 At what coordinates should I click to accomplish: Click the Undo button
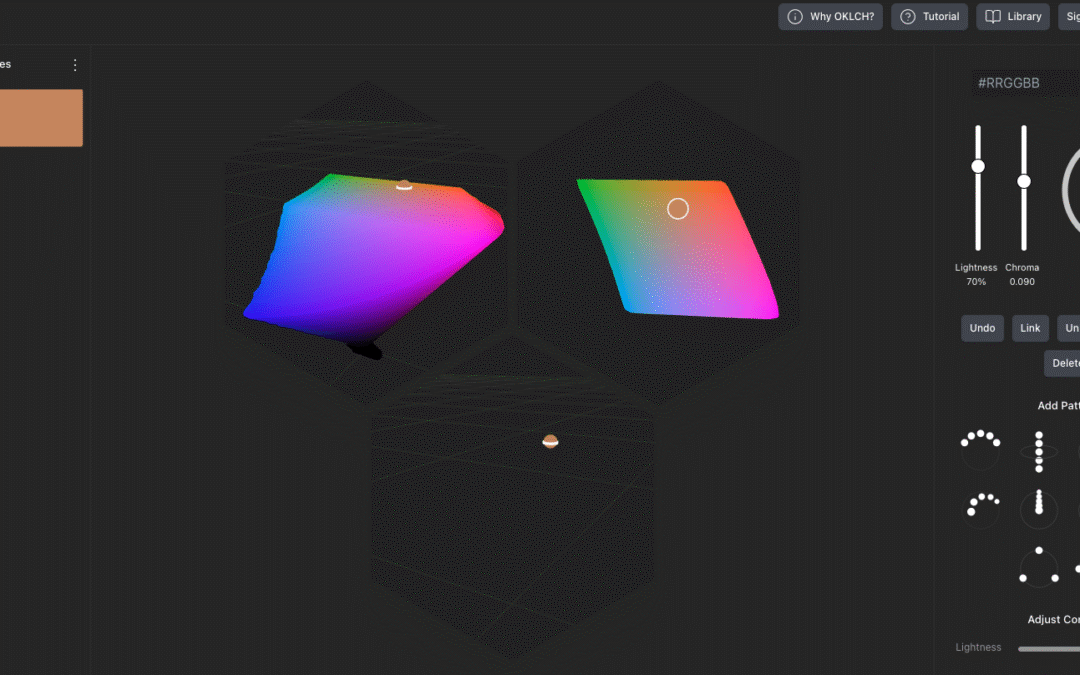coord(982,328)
